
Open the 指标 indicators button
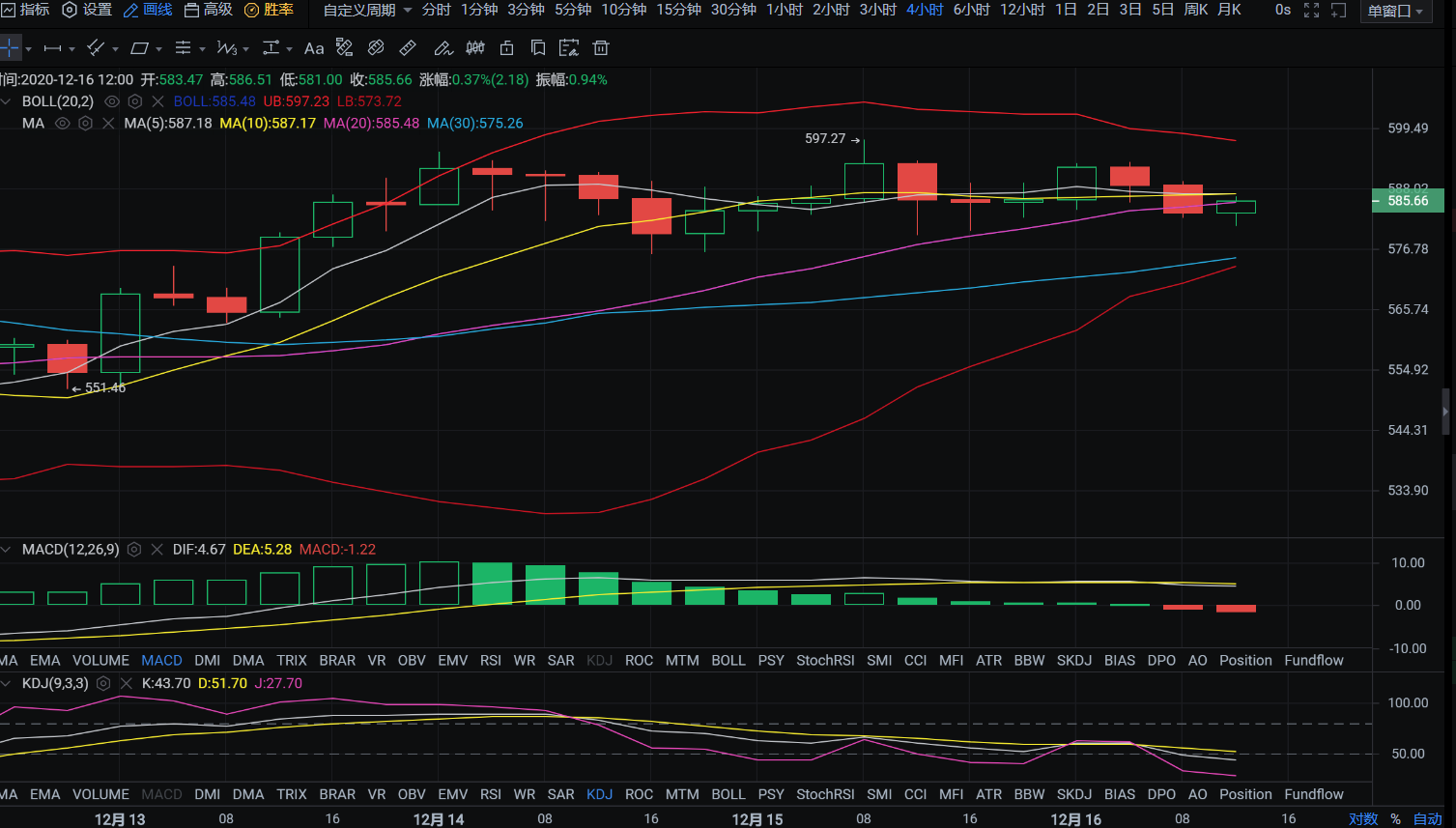[25, 10]
